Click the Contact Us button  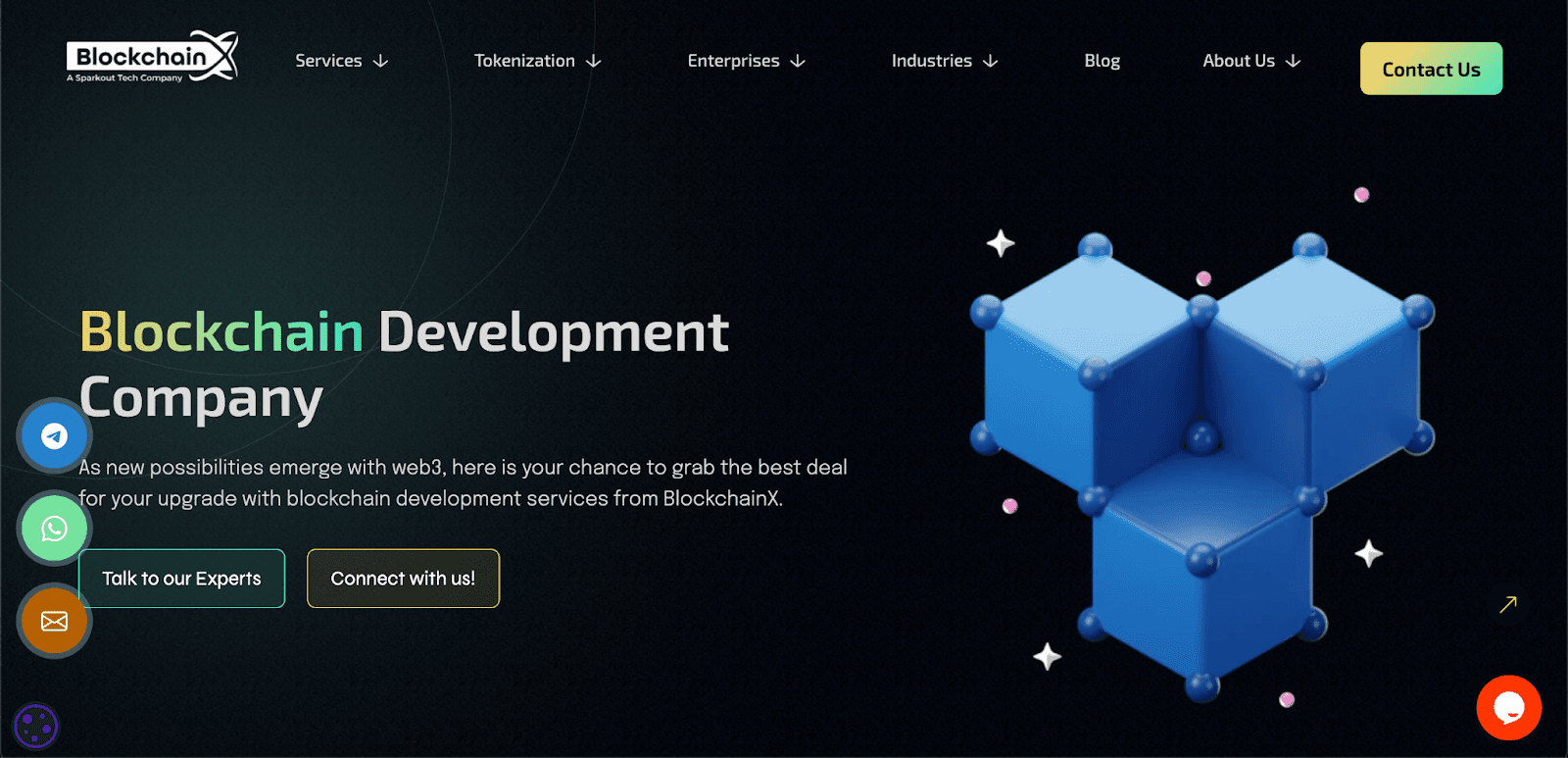(1431, 69)
